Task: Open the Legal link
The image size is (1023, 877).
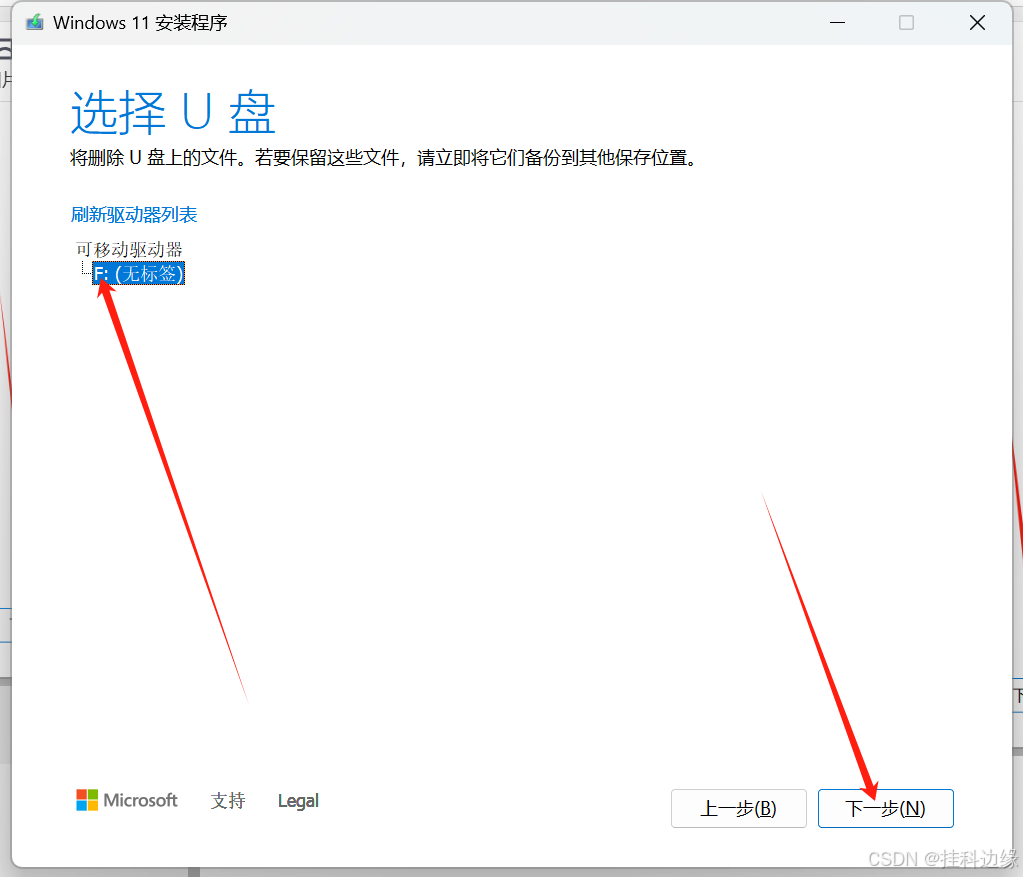Action: point(298,801)
